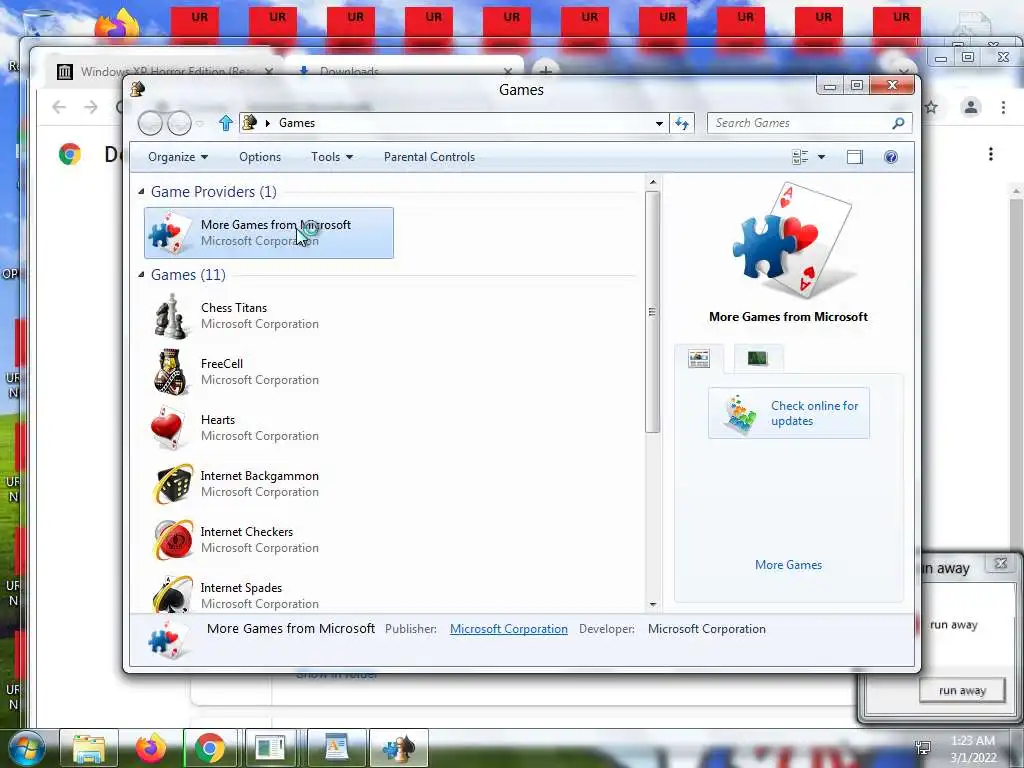Click the Forward button in the Games window

(x=179, y=123)
